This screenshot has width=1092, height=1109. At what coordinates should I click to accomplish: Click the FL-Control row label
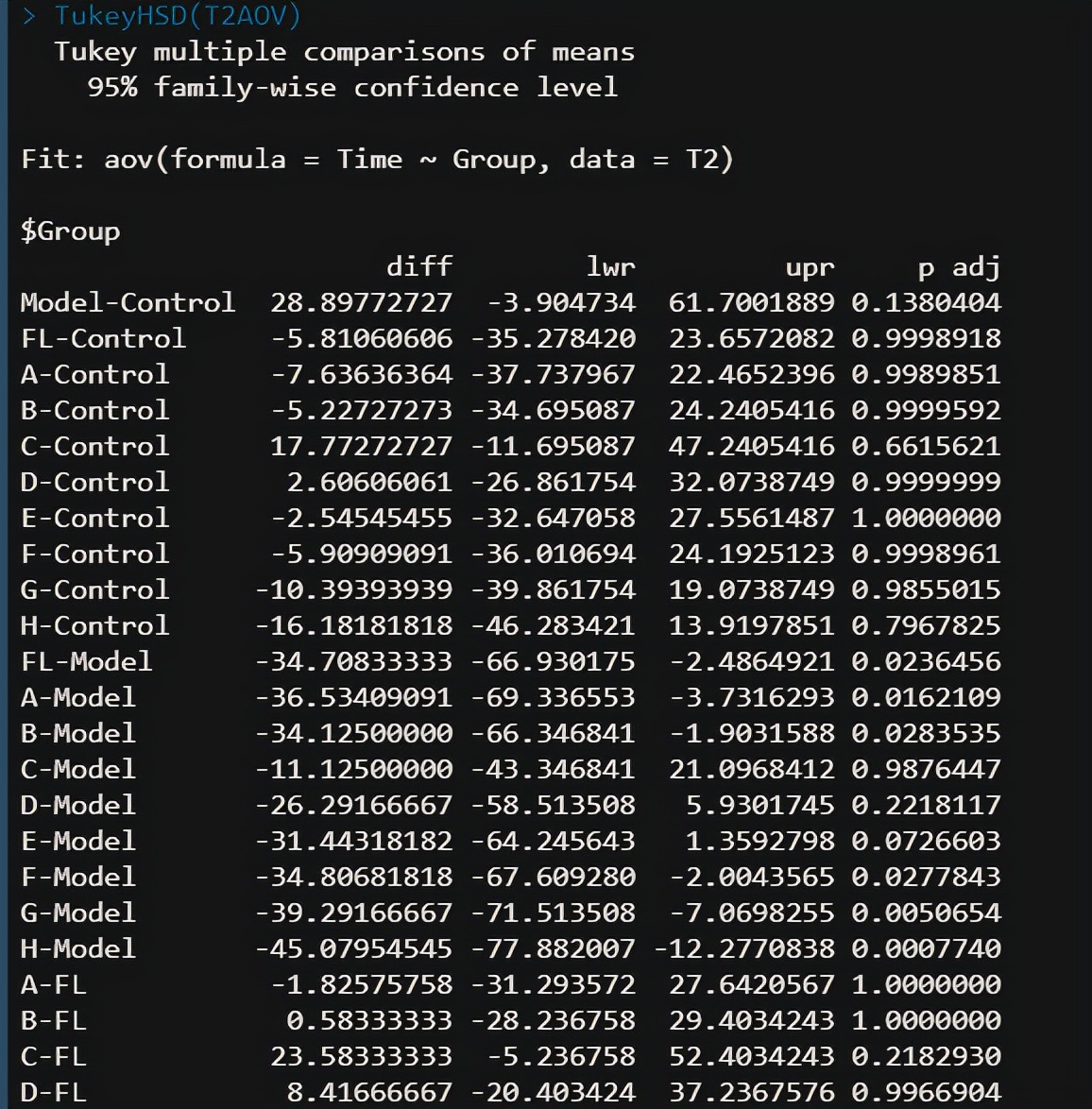[x=103, y=338]
